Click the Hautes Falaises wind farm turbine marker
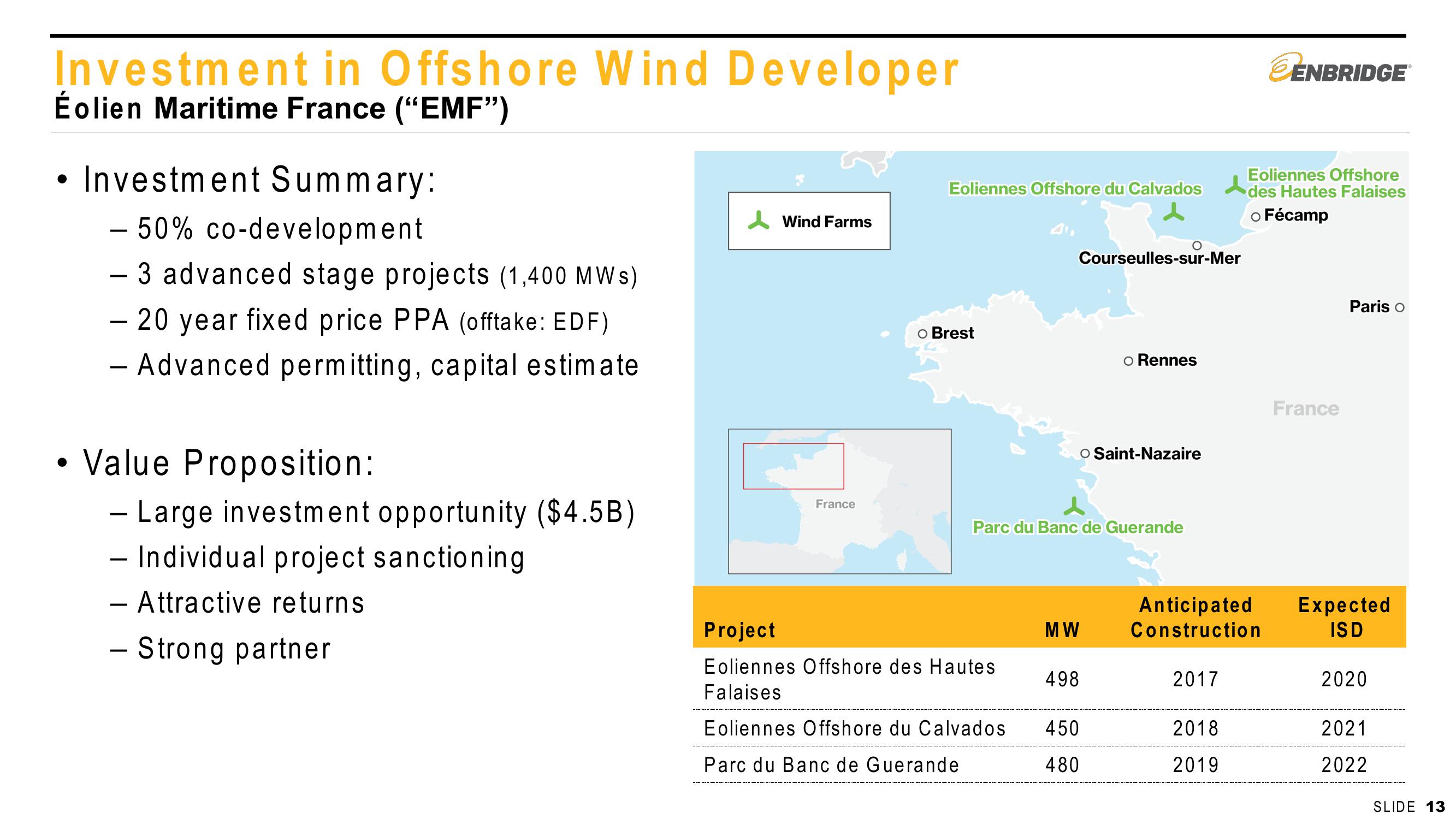Viewport: 1456px width, 819px height. tap(1236, 186)
